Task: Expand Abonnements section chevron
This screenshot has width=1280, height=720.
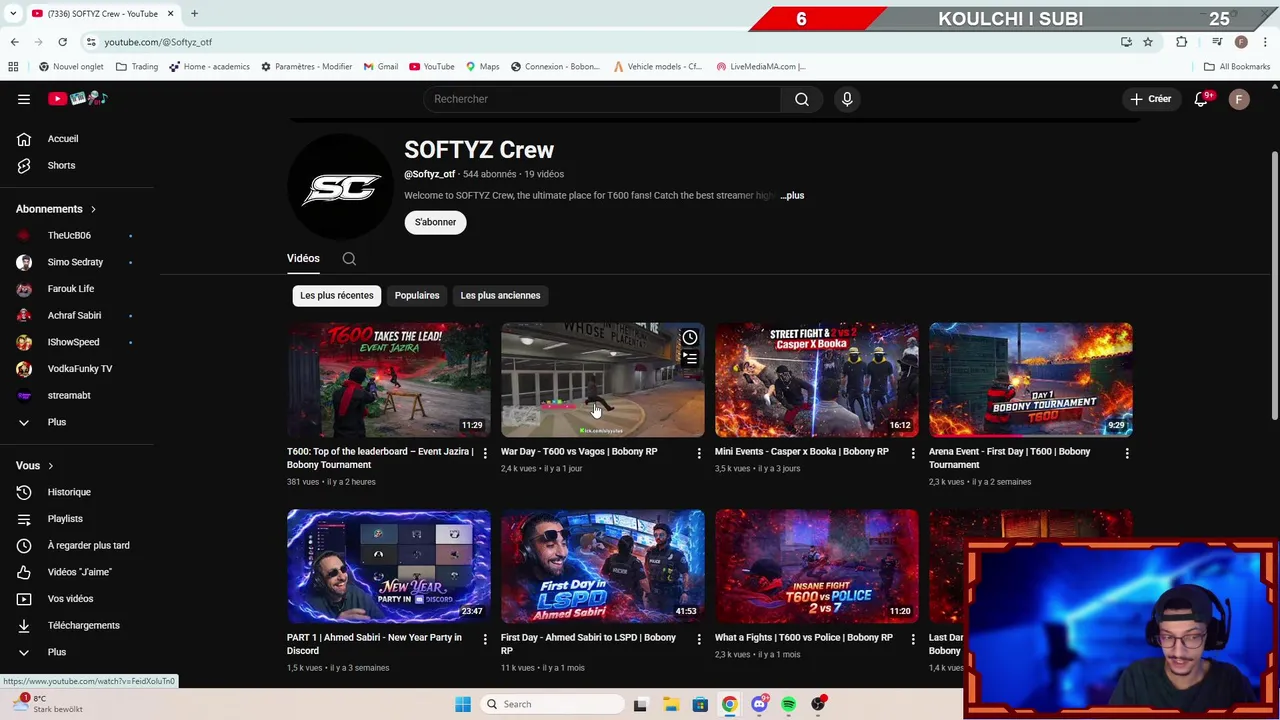Action: (93, 210)
